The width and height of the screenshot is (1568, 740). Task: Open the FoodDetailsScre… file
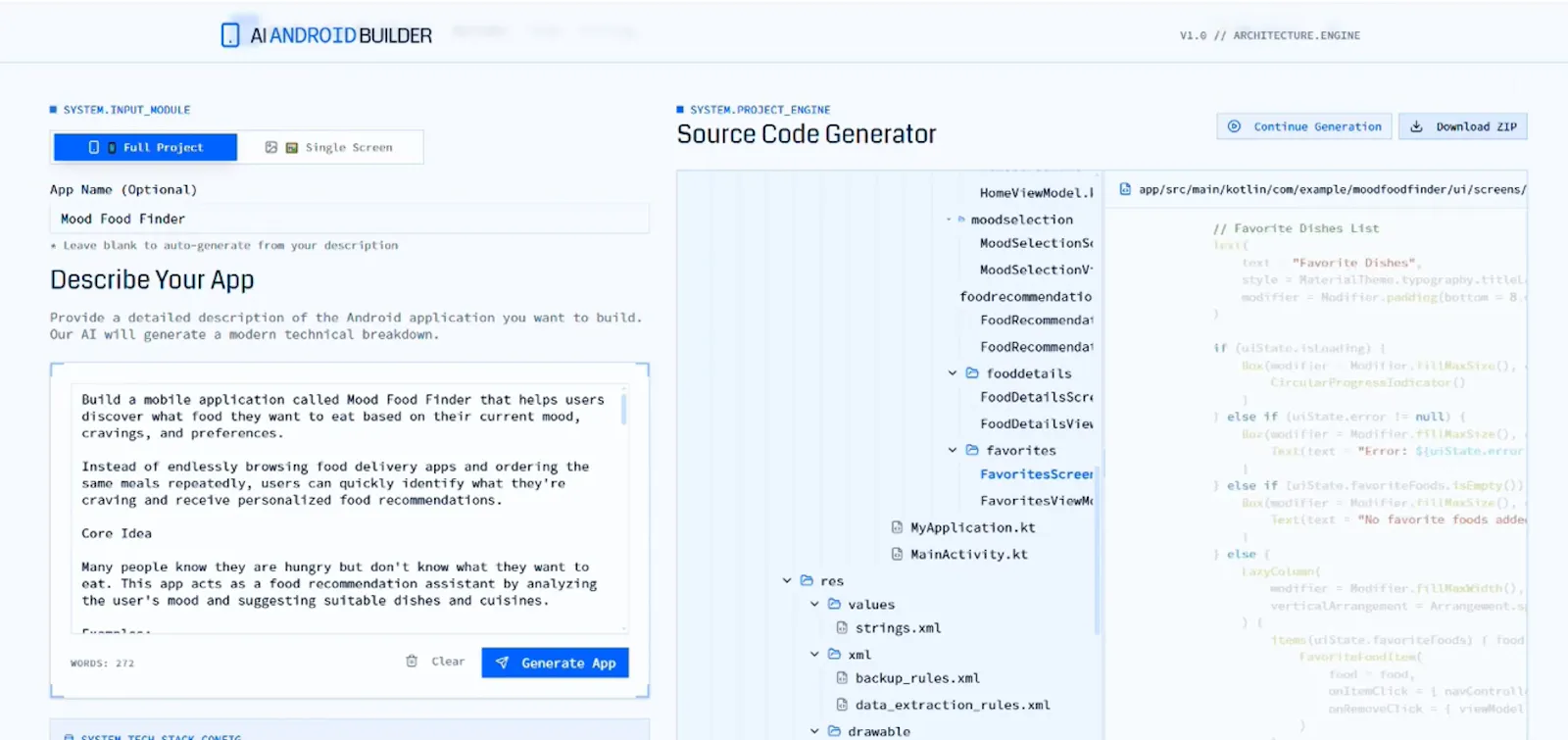(1036, 397)
